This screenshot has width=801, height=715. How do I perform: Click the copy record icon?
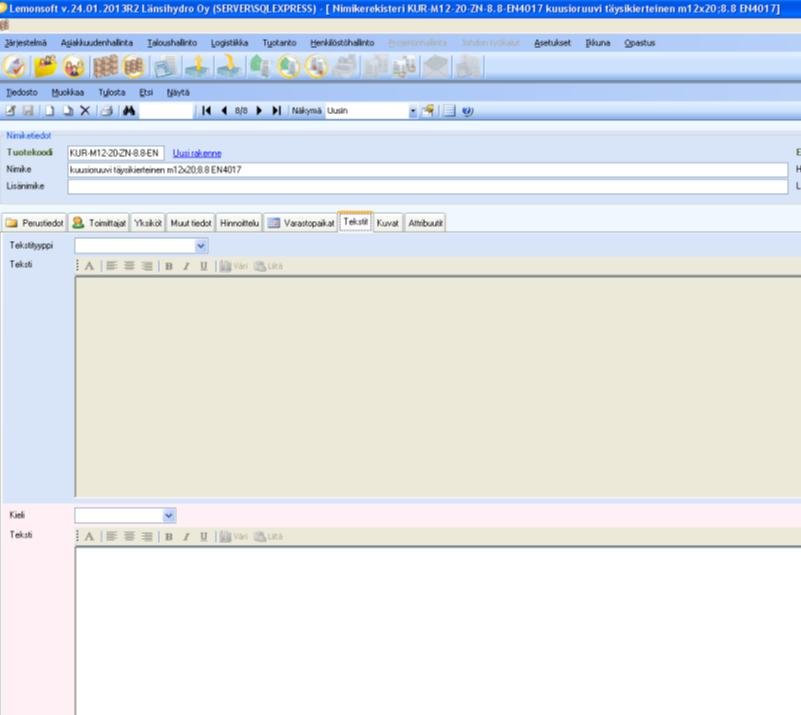(68, 111)
